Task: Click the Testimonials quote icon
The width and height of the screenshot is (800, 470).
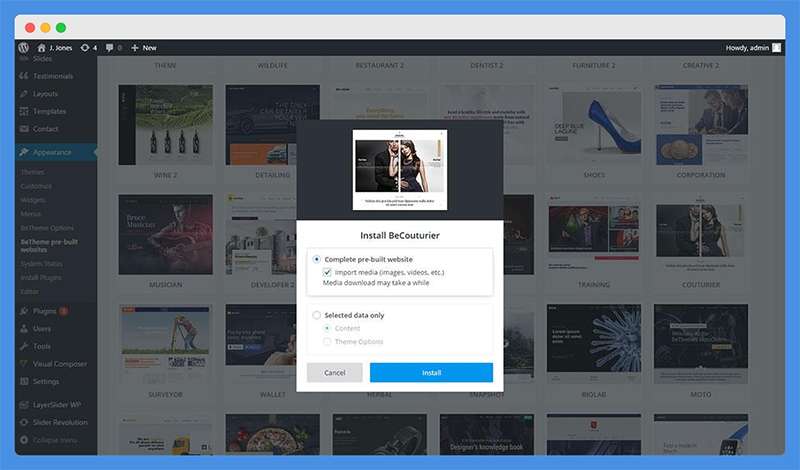Action: pos(24,76)
